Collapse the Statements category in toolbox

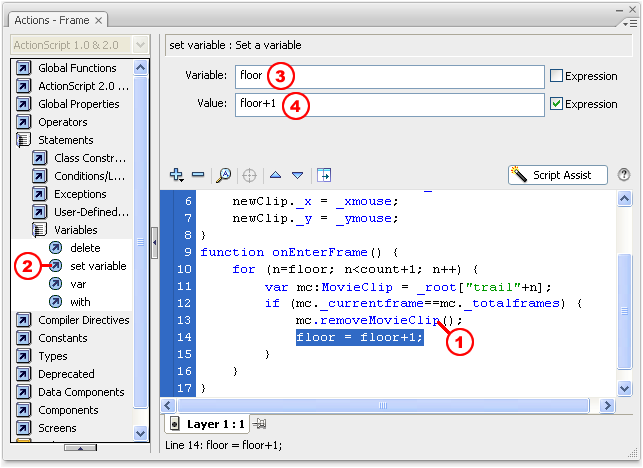point(23,140)
